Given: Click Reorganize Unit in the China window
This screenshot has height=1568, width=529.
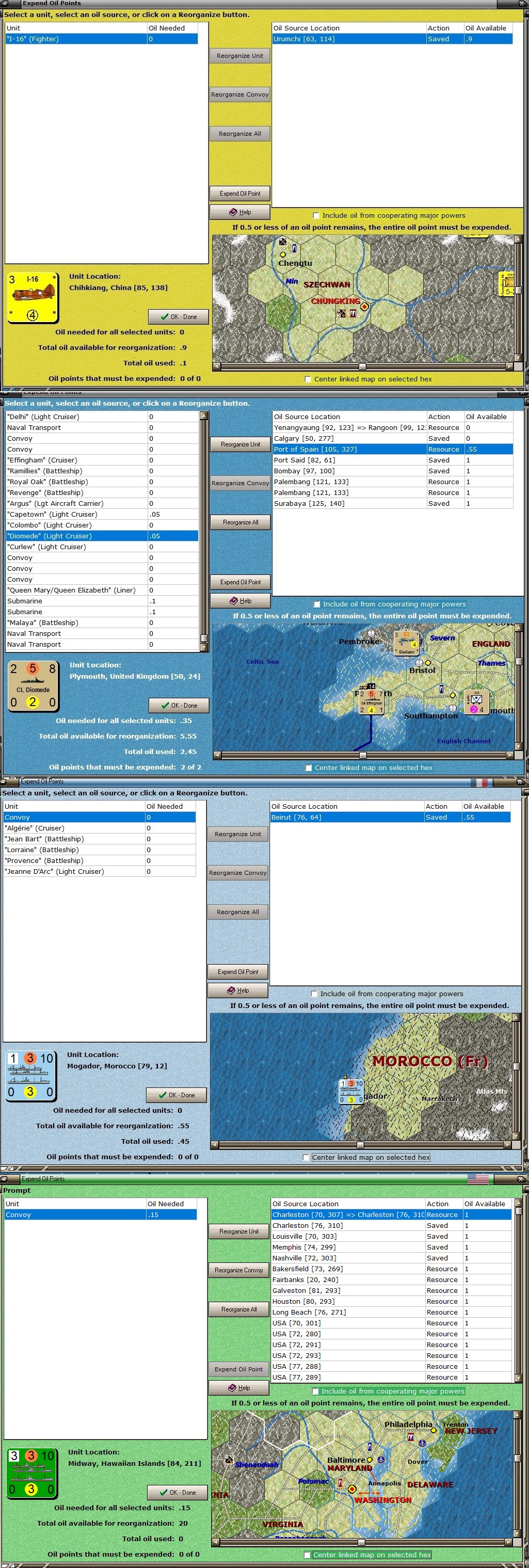Looking at the screenshot, I should [x=240, y=55].
